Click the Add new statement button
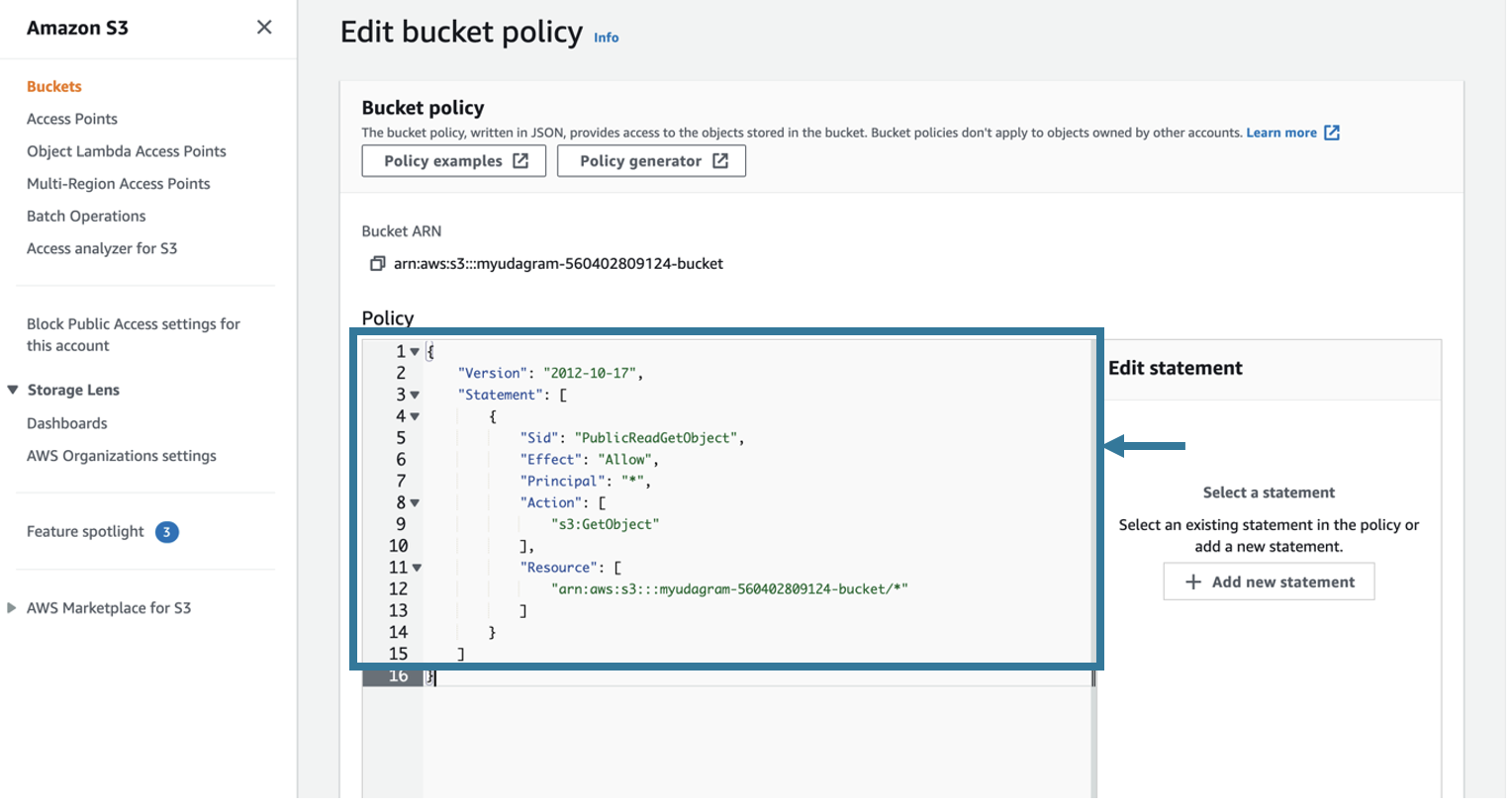The image size is (1512, 805). tap(1269, 581)
